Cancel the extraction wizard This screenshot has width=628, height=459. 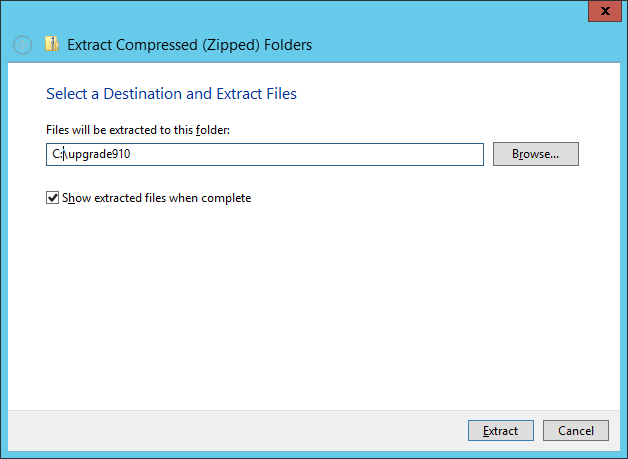point(575,431)
